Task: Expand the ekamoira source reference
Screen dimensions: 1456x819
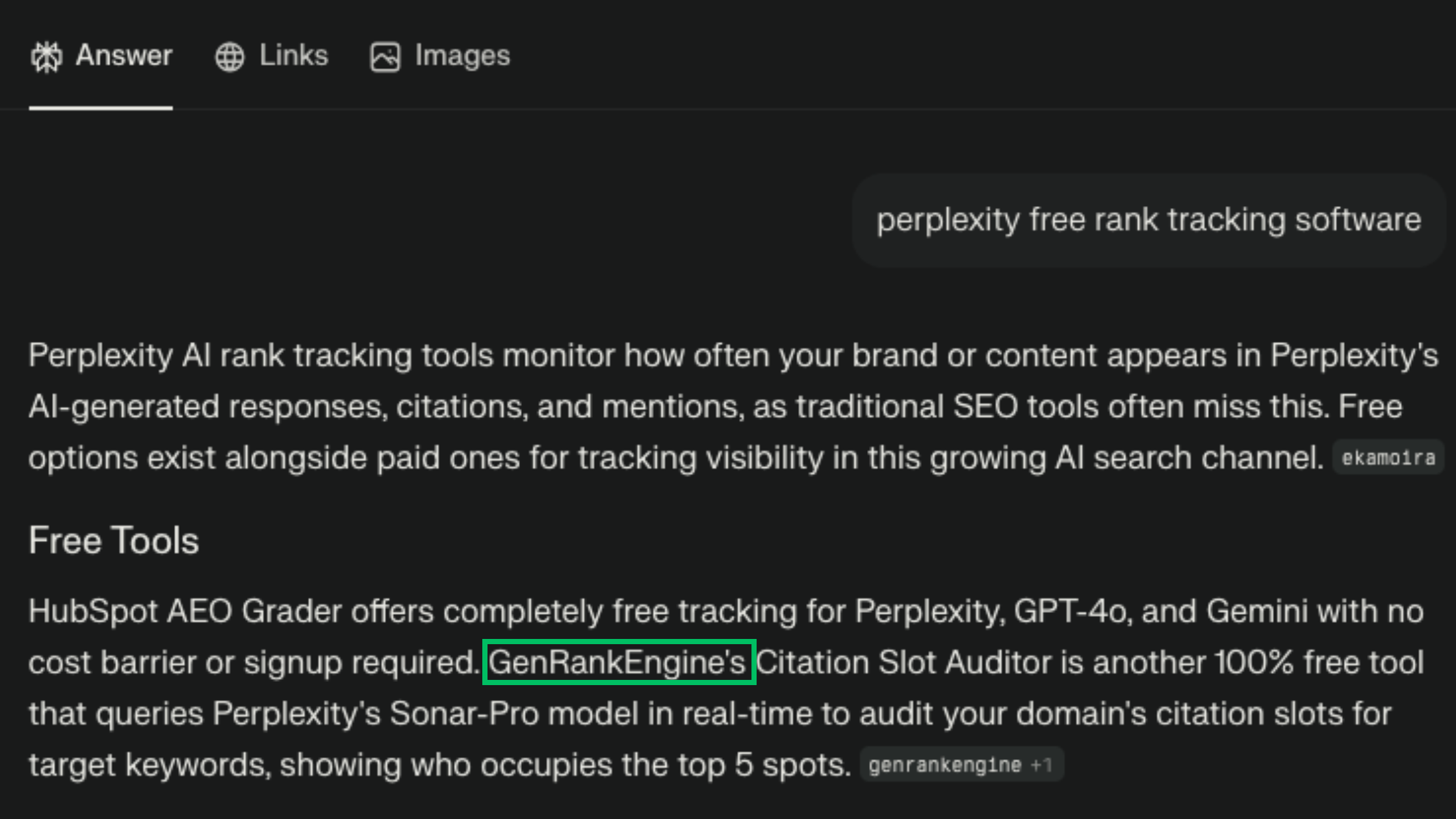Action: [x=1388, y=458]
